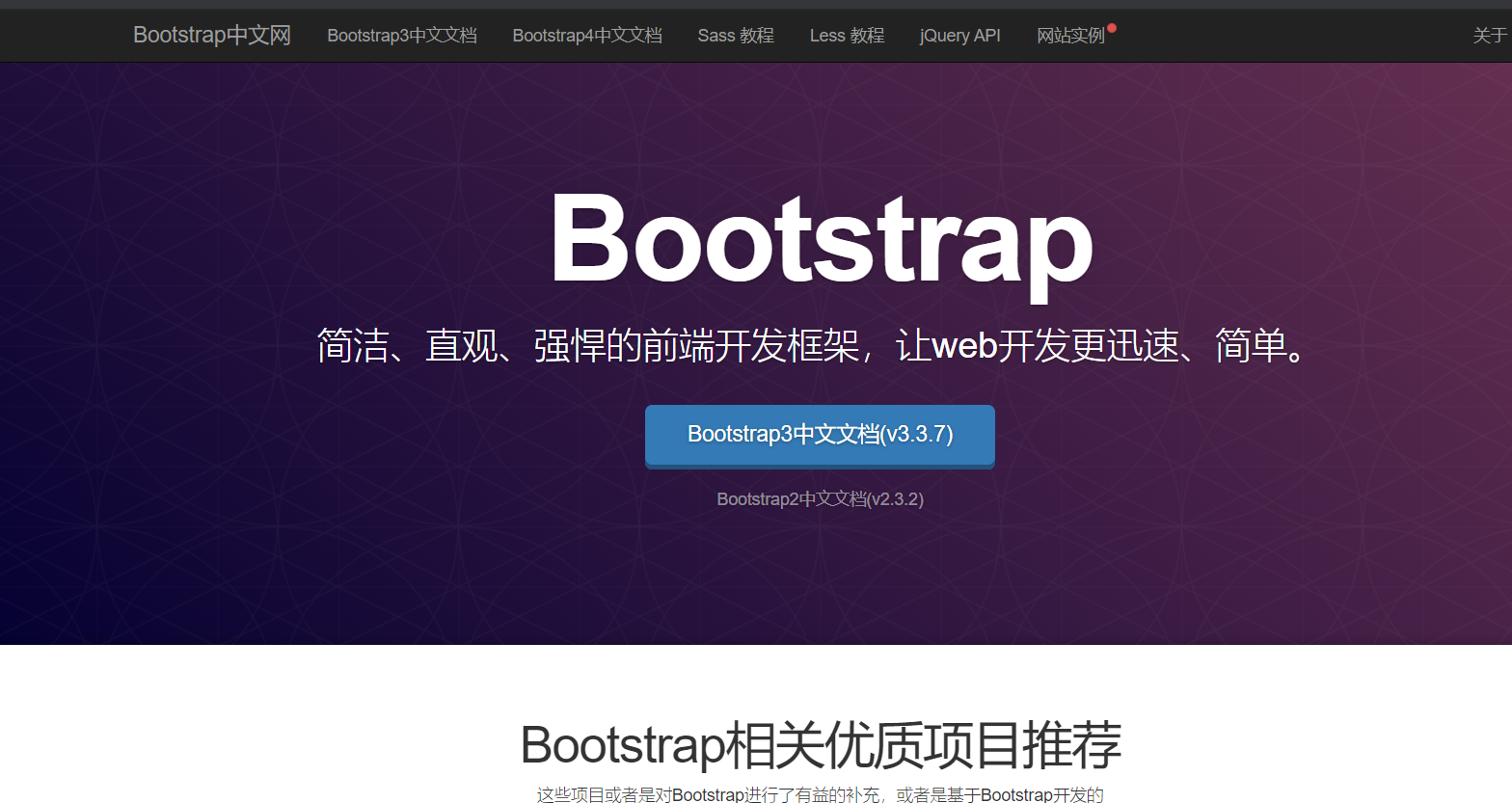The image size is (1512, 803).
Task: Open the Bootstrap3中文文档 nav item
Action: pyautogui.click(x=402, y=36)
